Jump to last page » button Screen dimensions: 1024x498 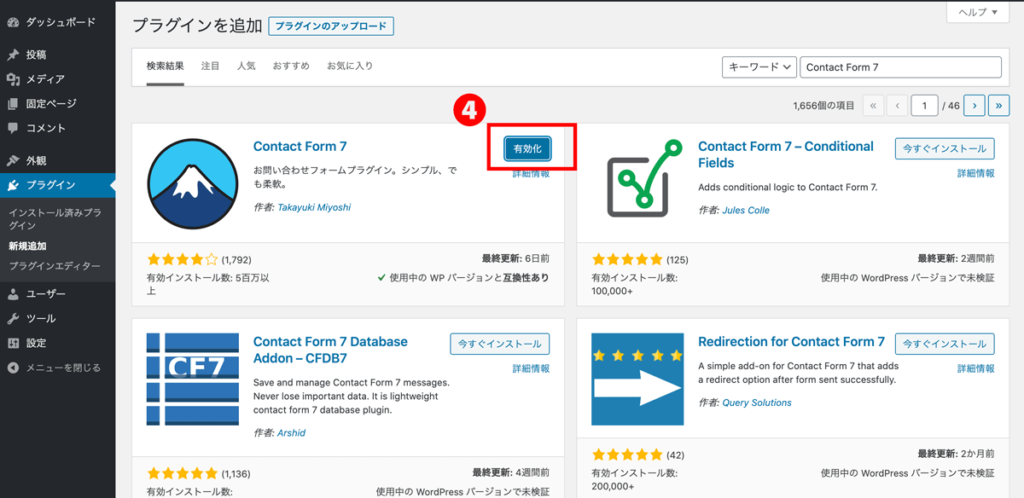click(999, 105)
